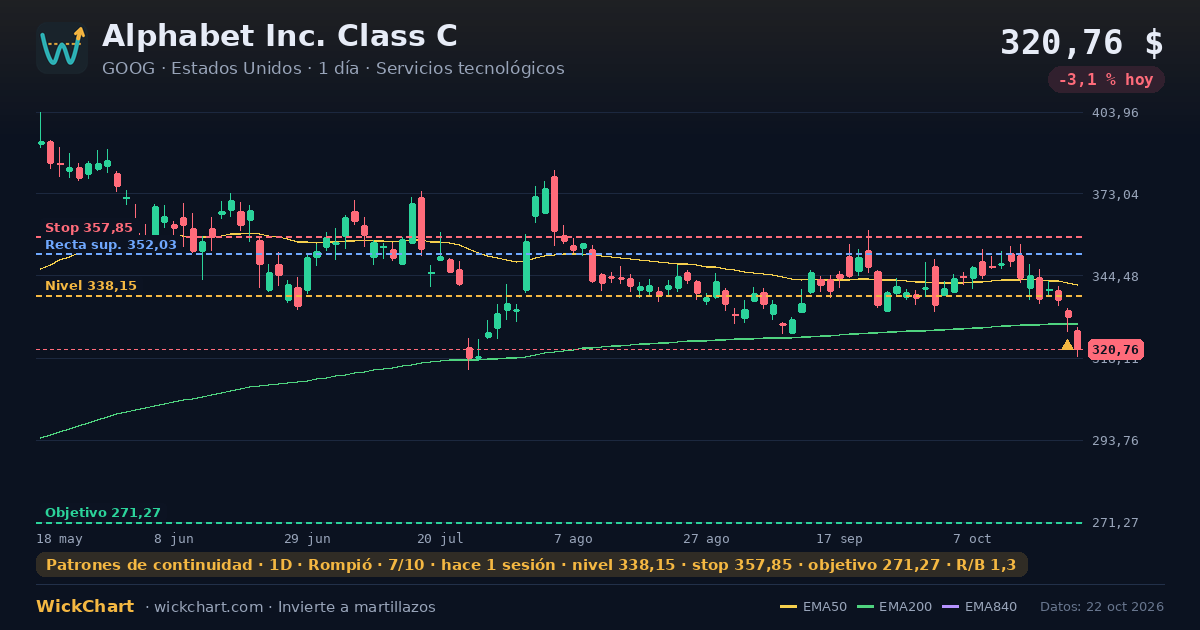Click the WickChart logo icon
The image size is (1200, 630).
pos(62,48)
